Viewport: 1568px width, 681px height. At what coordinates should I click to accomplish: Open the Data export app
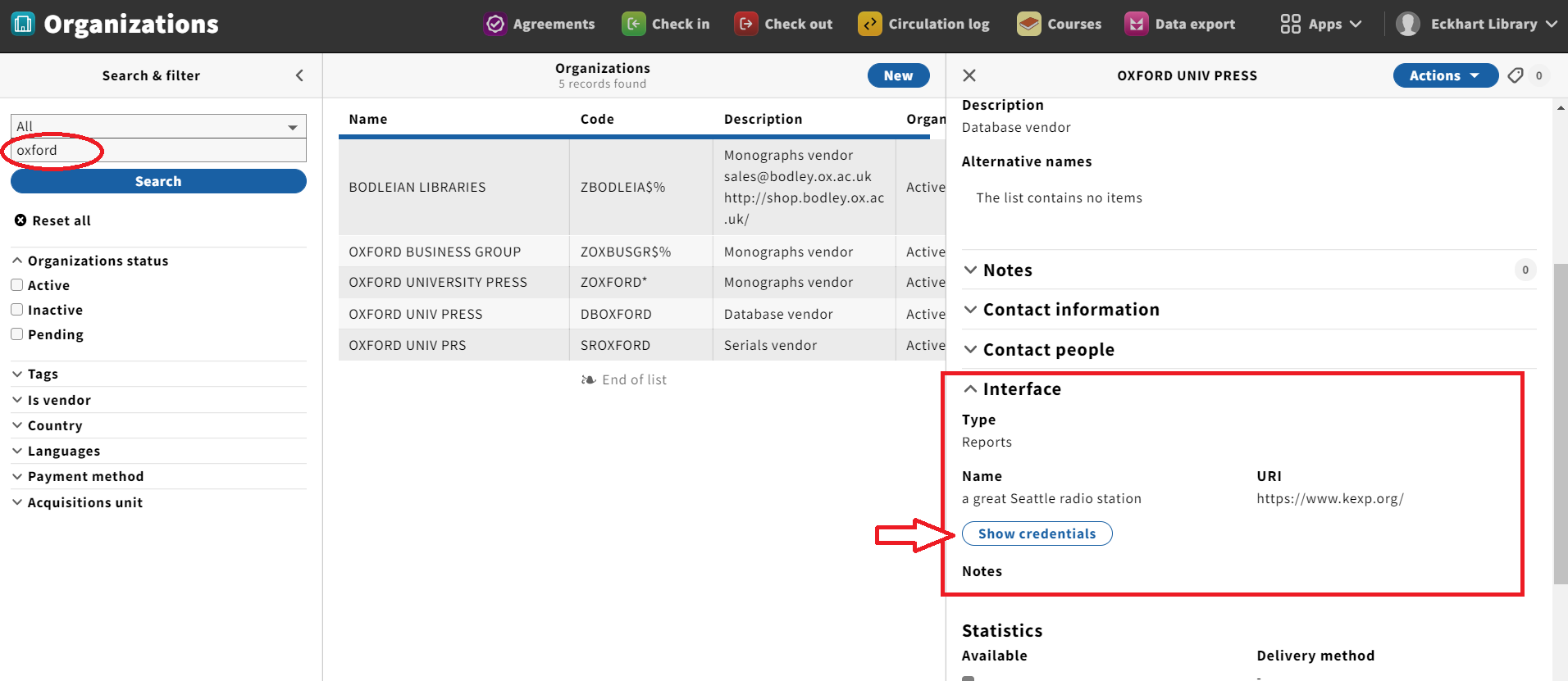(x=1179, y=24)
